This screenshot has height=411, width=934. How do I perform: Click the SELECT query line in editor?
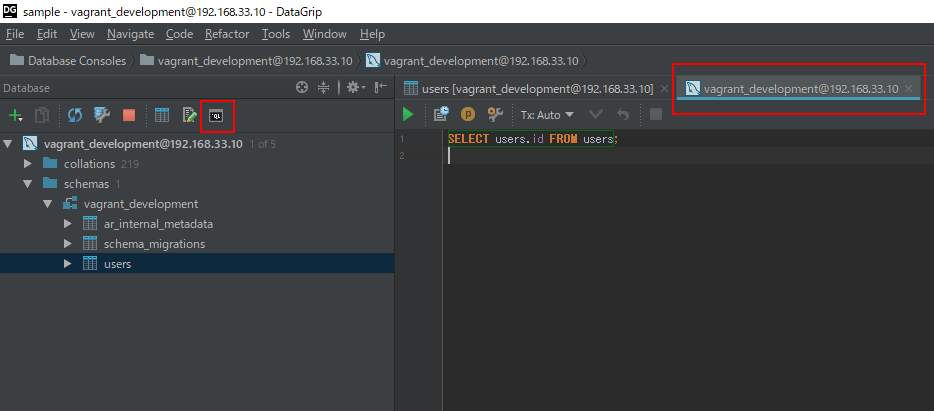pyautogui.click(x=533, y=139)
